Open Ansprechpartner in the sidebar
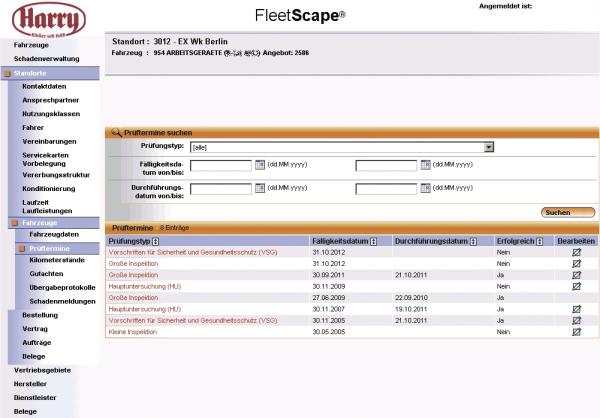 click(51, 100)
